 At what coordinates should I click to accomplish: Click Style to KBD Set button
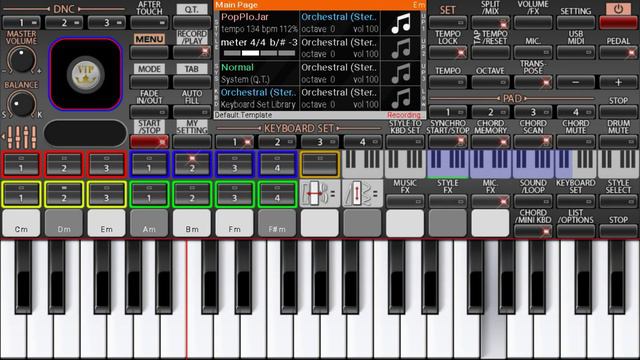(405, 142)
